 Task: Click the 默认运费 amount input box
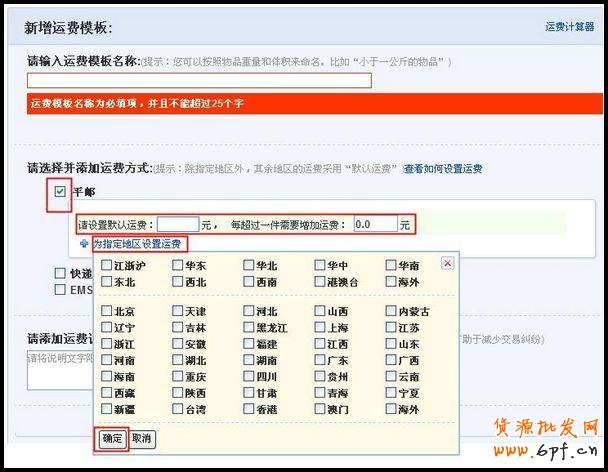(178, 225)
